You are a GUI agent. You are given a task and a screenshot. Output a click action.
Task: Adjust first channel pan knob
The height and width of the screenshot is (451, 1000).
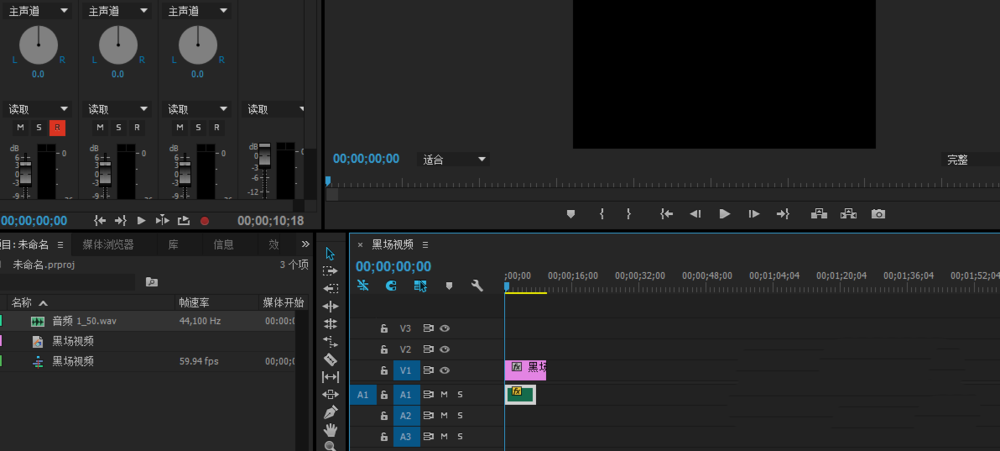click(38, 45)
